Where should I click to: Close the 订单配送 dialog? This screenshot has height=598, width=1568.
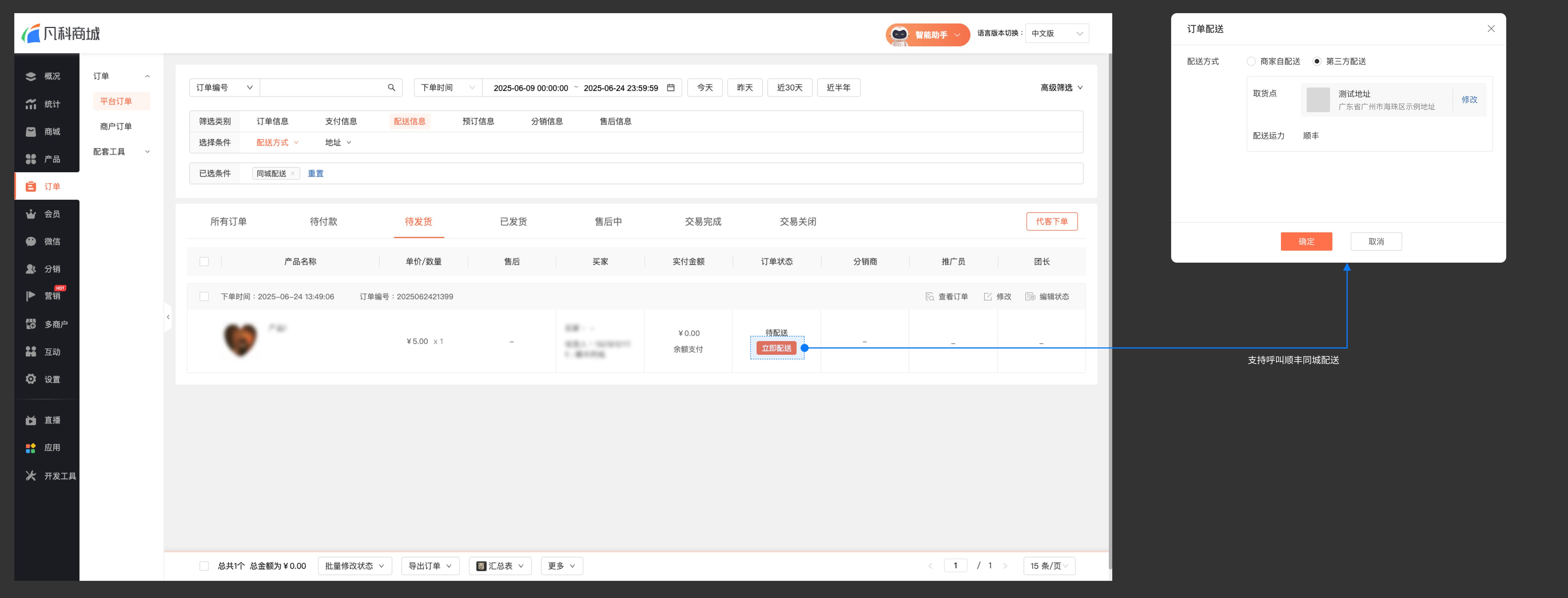pyautogui.click(x=1491, y=29)
